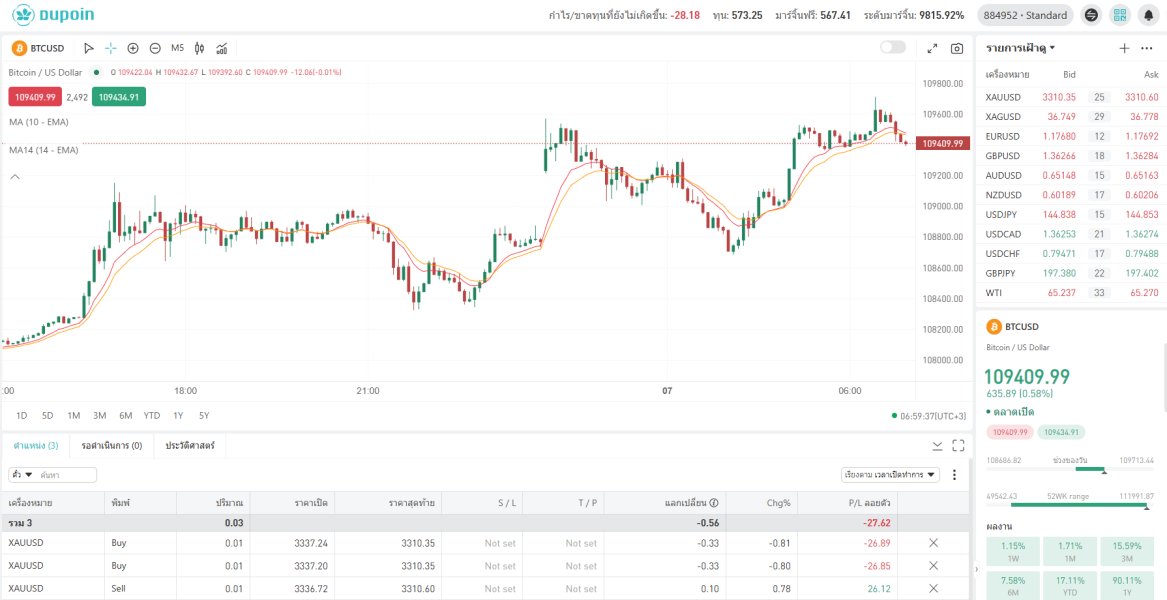Open the รายการเฝ้าดู watchlist dropdown

coord(1020,48)
